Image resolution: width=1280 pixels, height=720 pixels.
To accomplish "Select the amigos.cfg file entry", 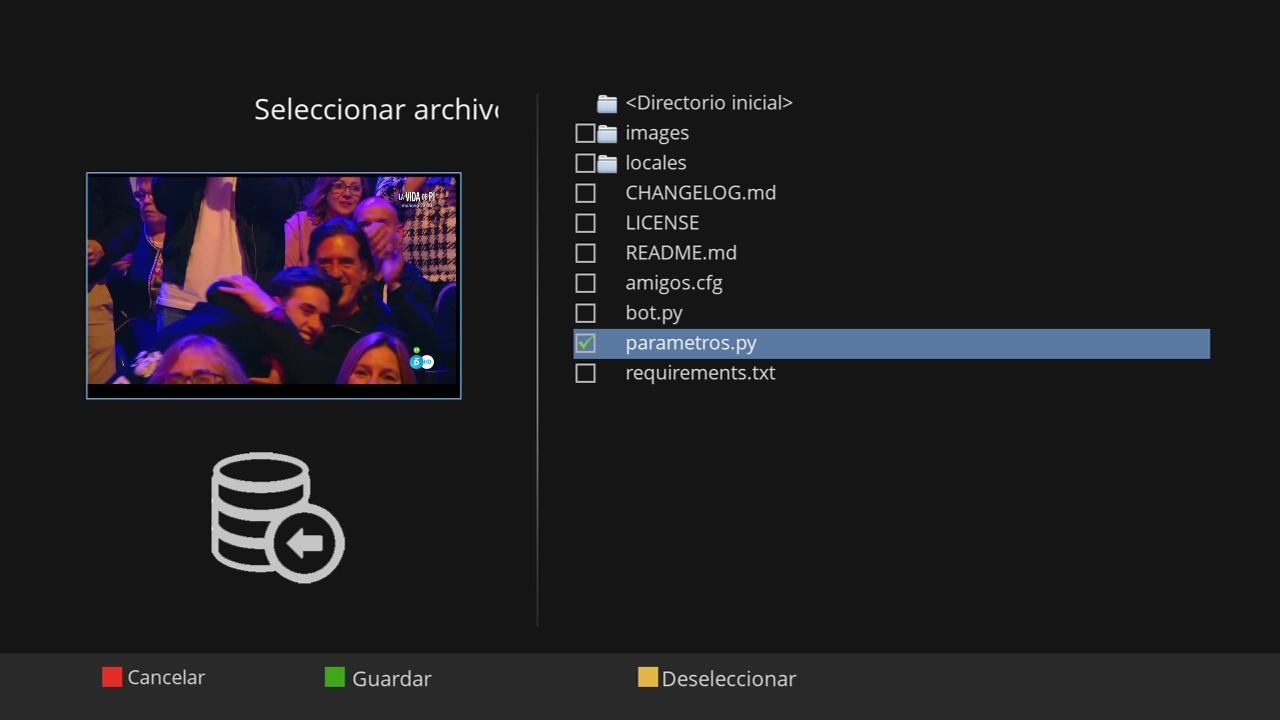I will [x=673, y=283].
